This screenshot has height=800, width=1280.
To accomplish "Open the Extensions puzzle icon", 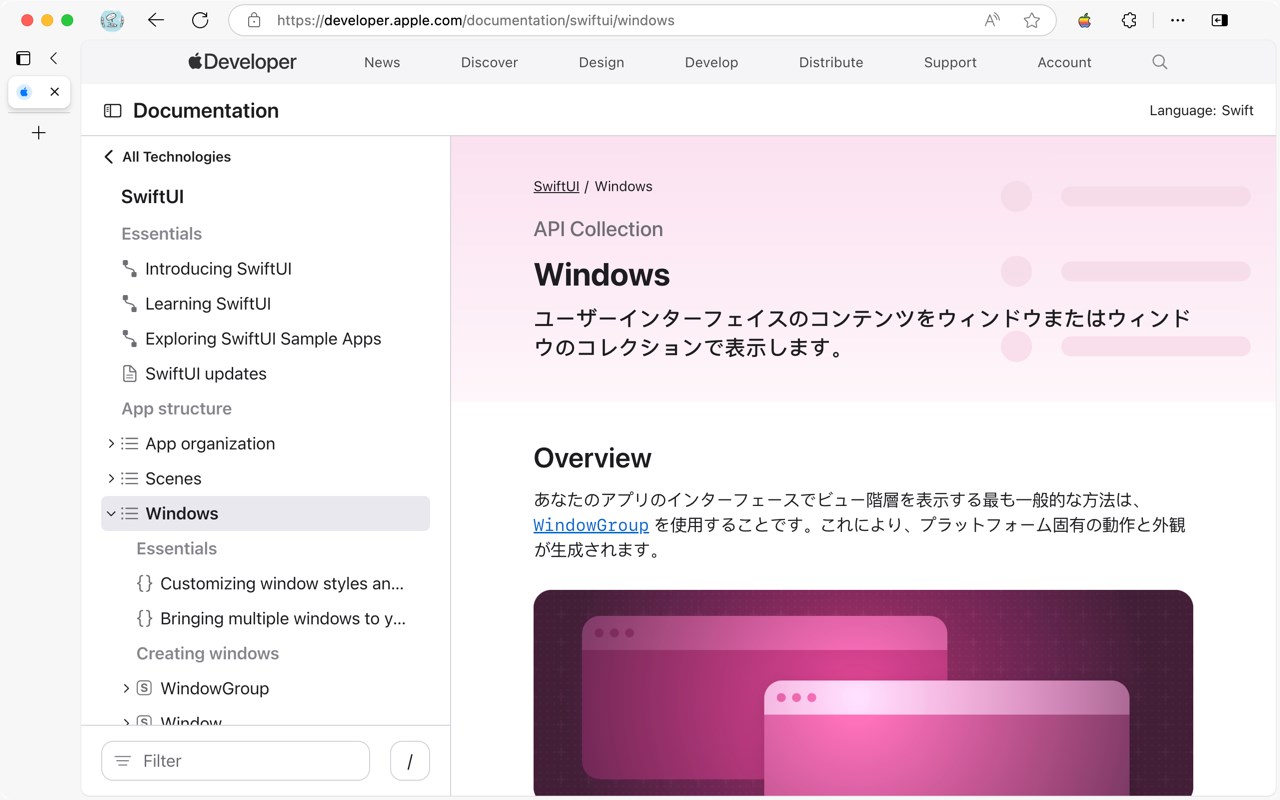I will pos(1129,20).
